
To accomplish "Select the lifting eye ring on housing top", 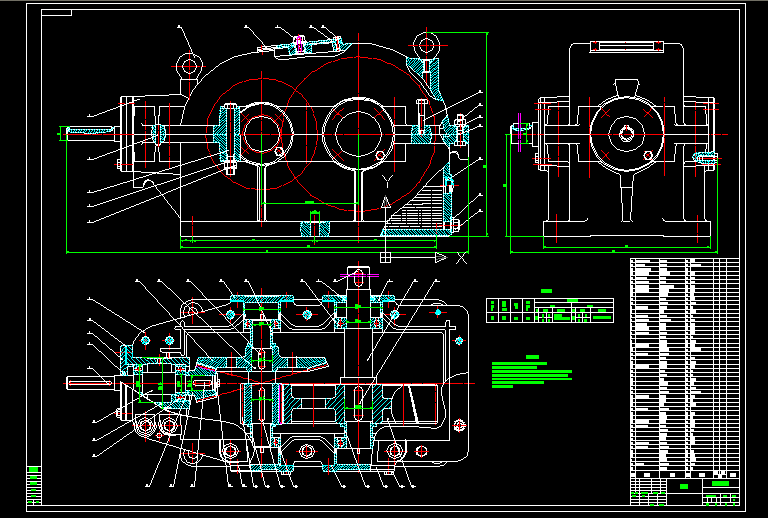I will click(x=189, y=66).
